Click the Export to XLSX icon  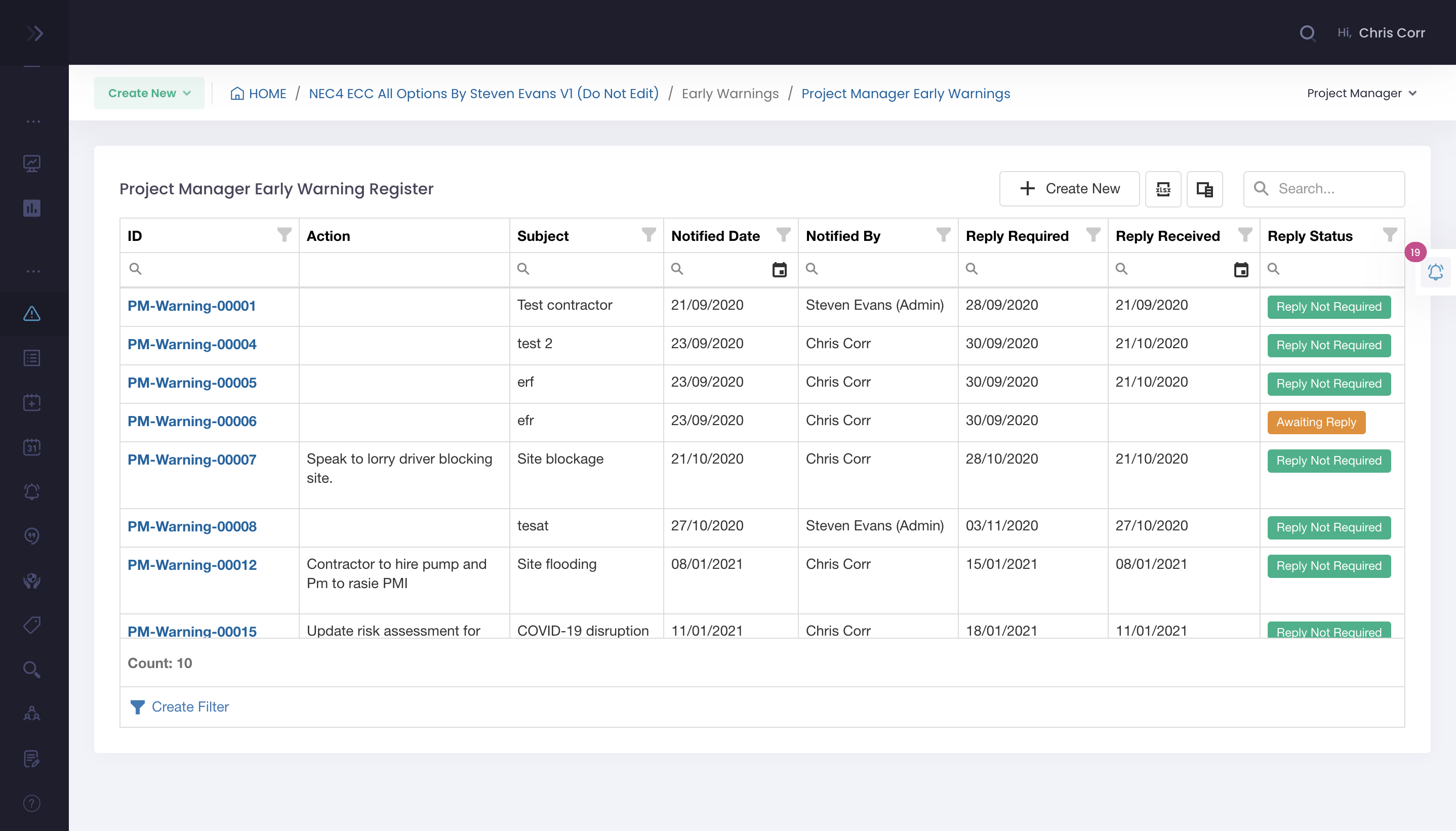(x=1163, y=189)
